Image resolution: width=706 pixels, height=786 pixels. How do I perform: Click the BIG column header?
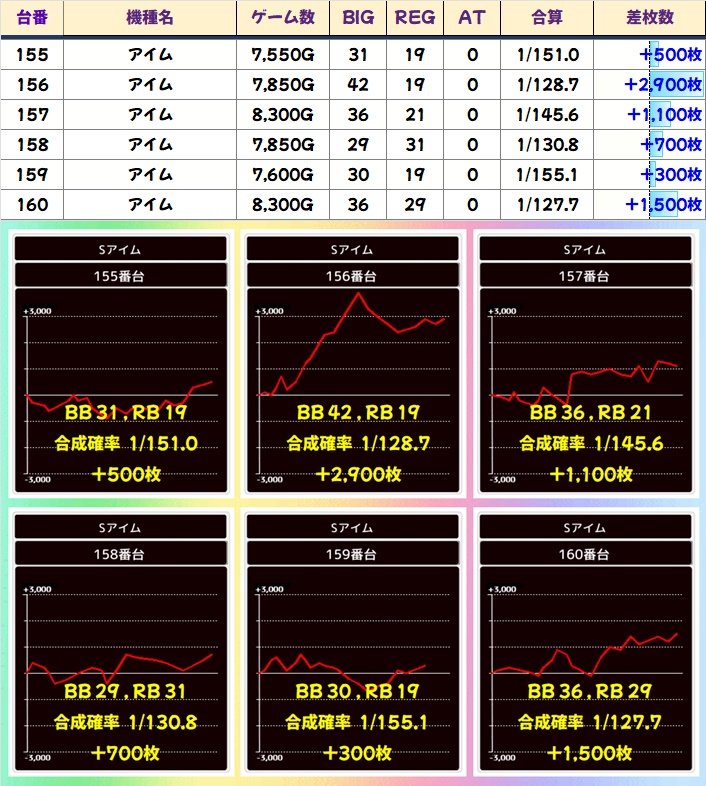[357, 18]
